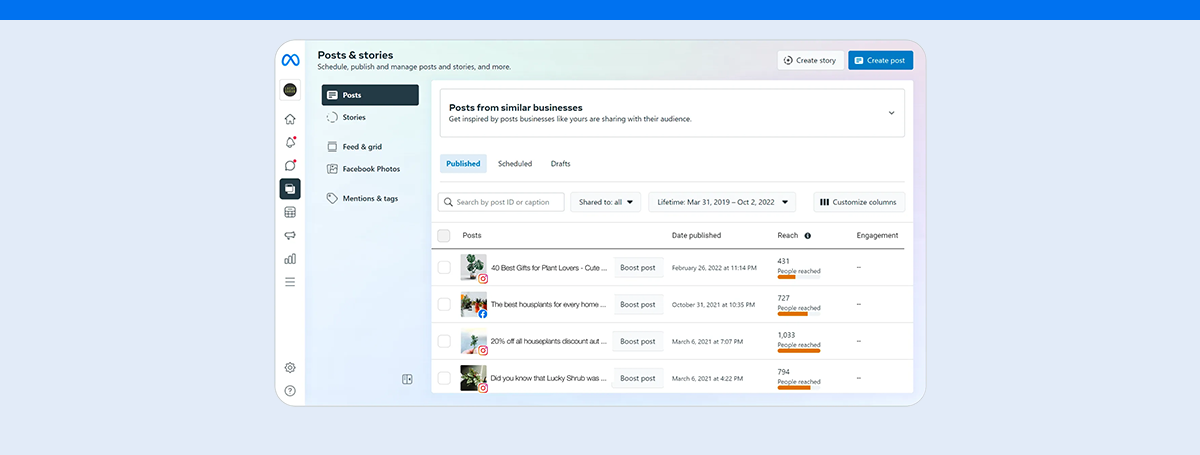
Task: Click the Create post button
Action: tap(880, 60)
